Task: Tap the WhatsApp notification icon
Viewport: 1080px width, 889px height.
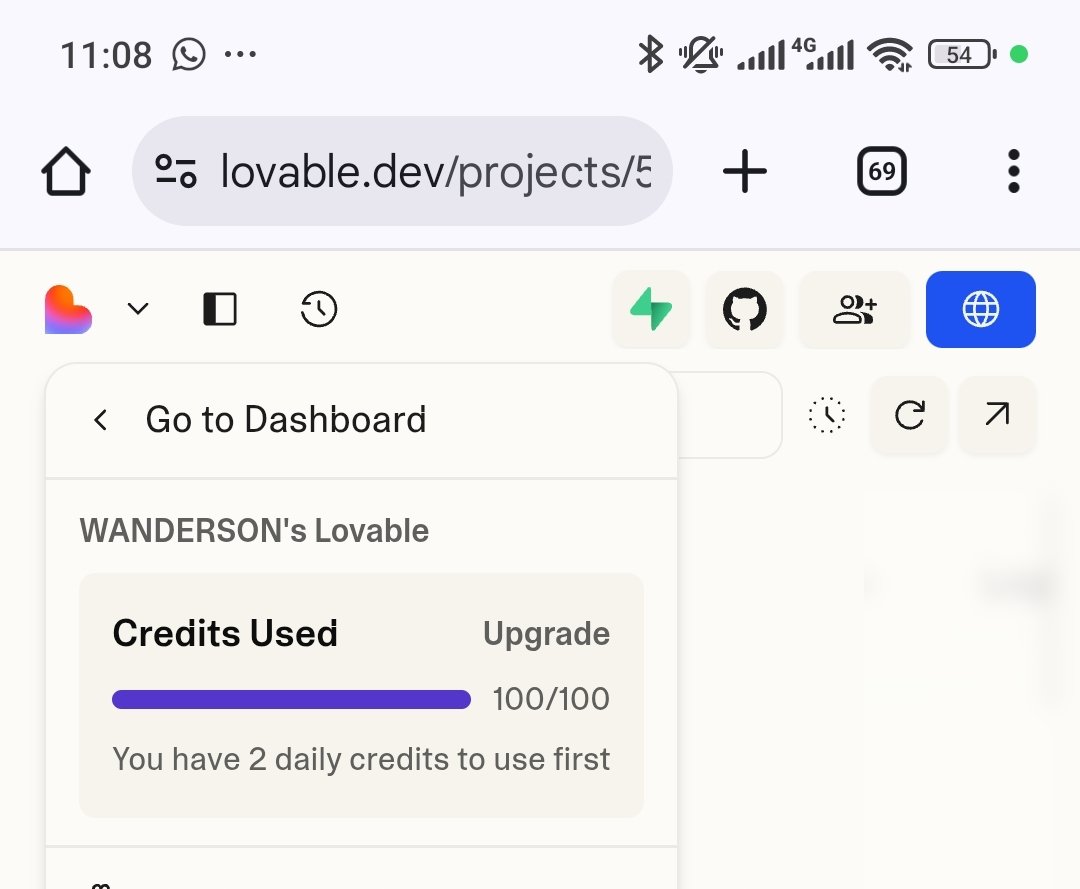Action: [x=189, y=54]
